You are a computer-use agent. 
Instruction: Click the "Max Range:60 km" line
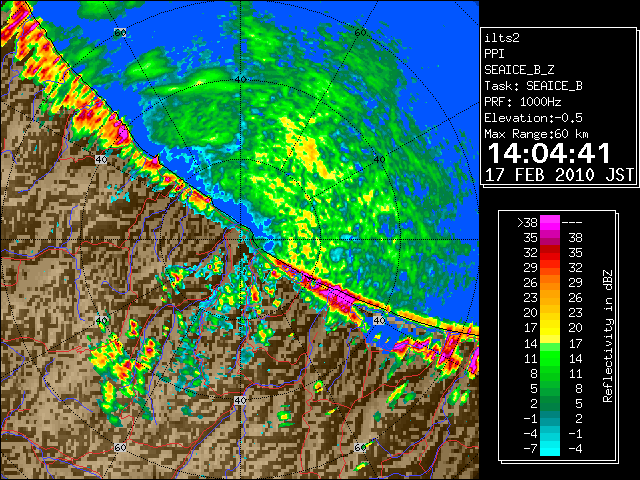[x=536, y=134]
